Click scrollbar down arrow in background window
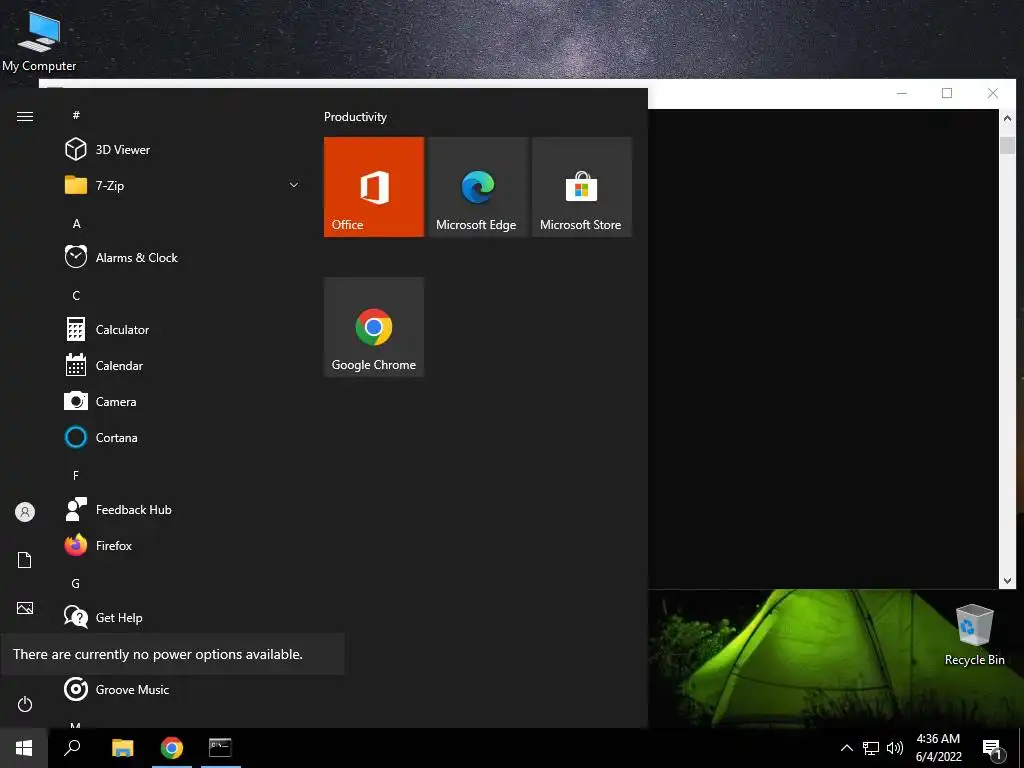 coord(1007,580)
